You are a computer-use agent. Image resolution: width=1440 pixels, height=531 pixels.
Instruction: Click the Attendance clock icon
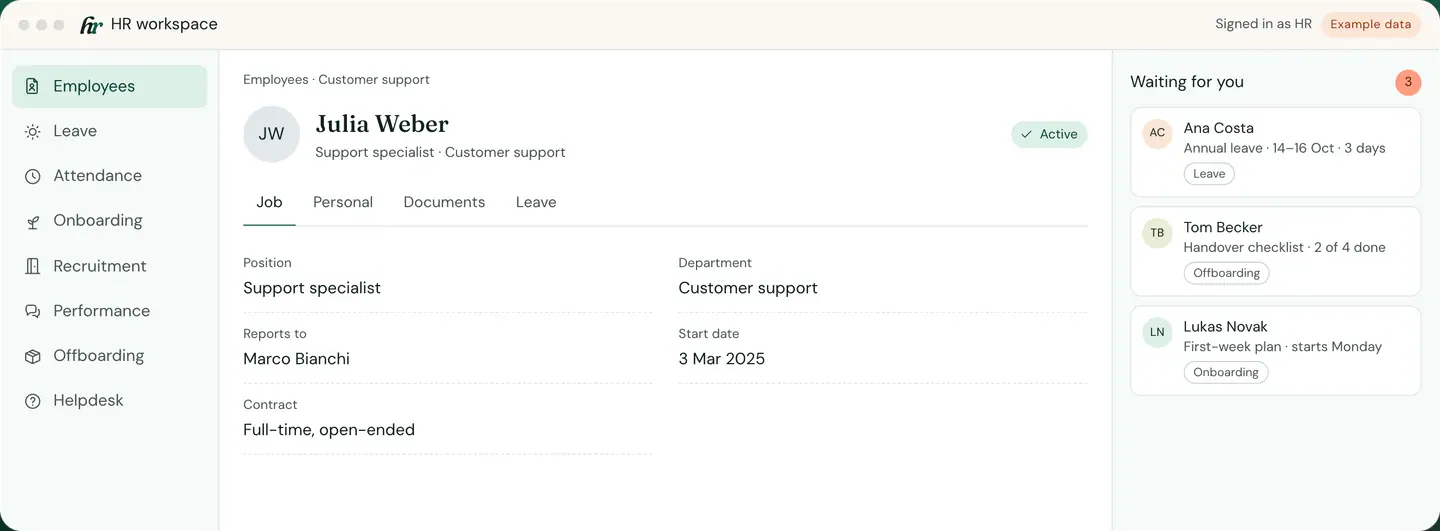coord(33,176)
